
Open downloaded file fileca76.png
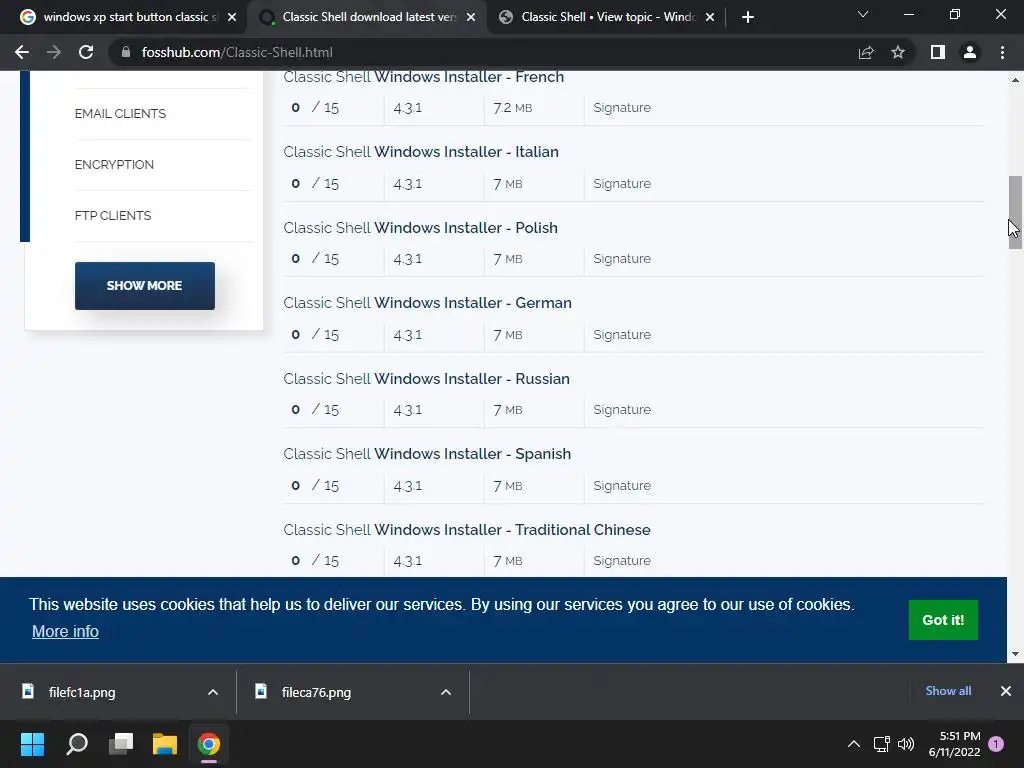pyautogui.click(x=316, y=692)
